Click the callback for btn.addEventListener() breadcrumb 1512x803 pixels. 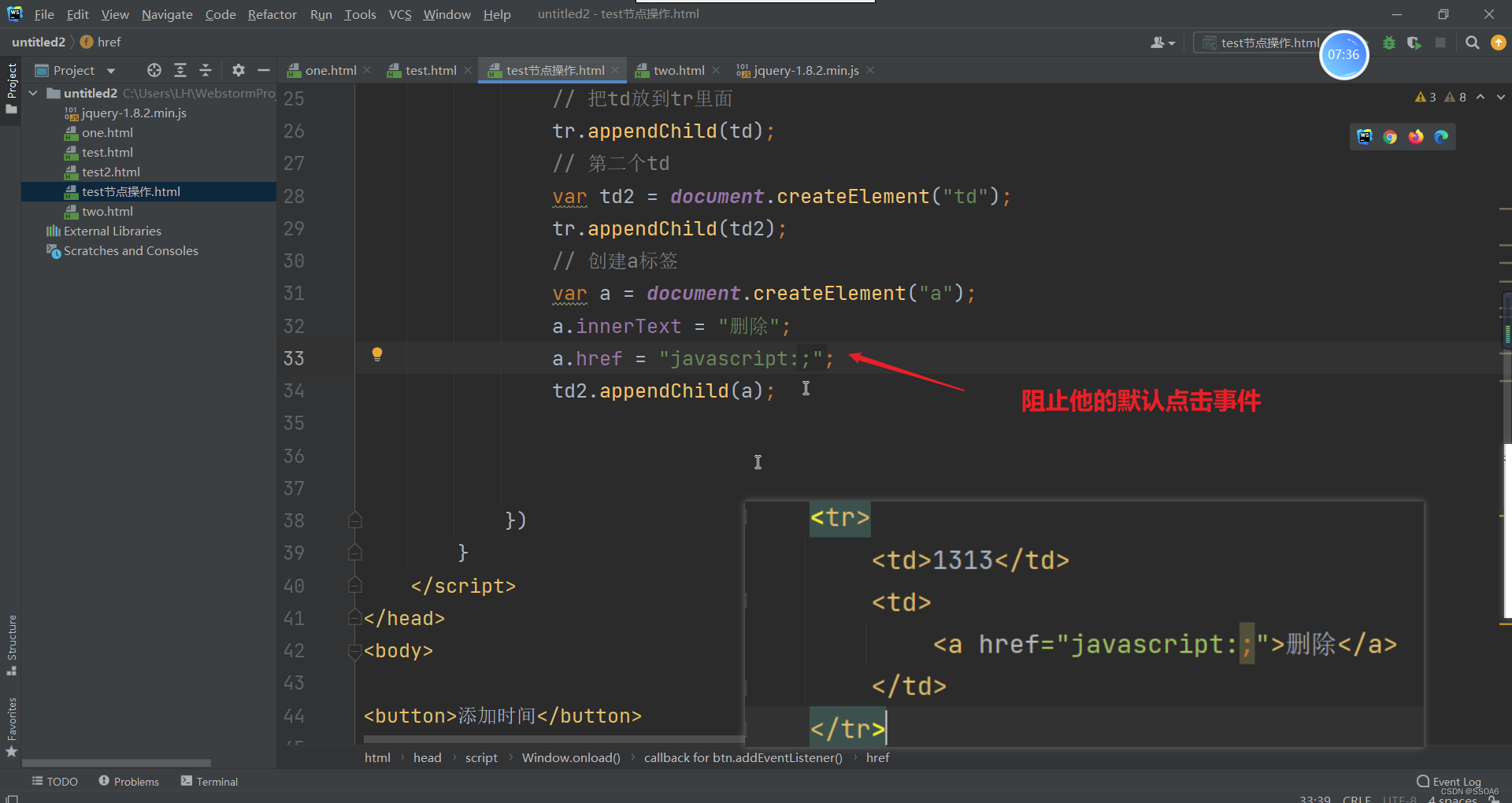(743, 757)
